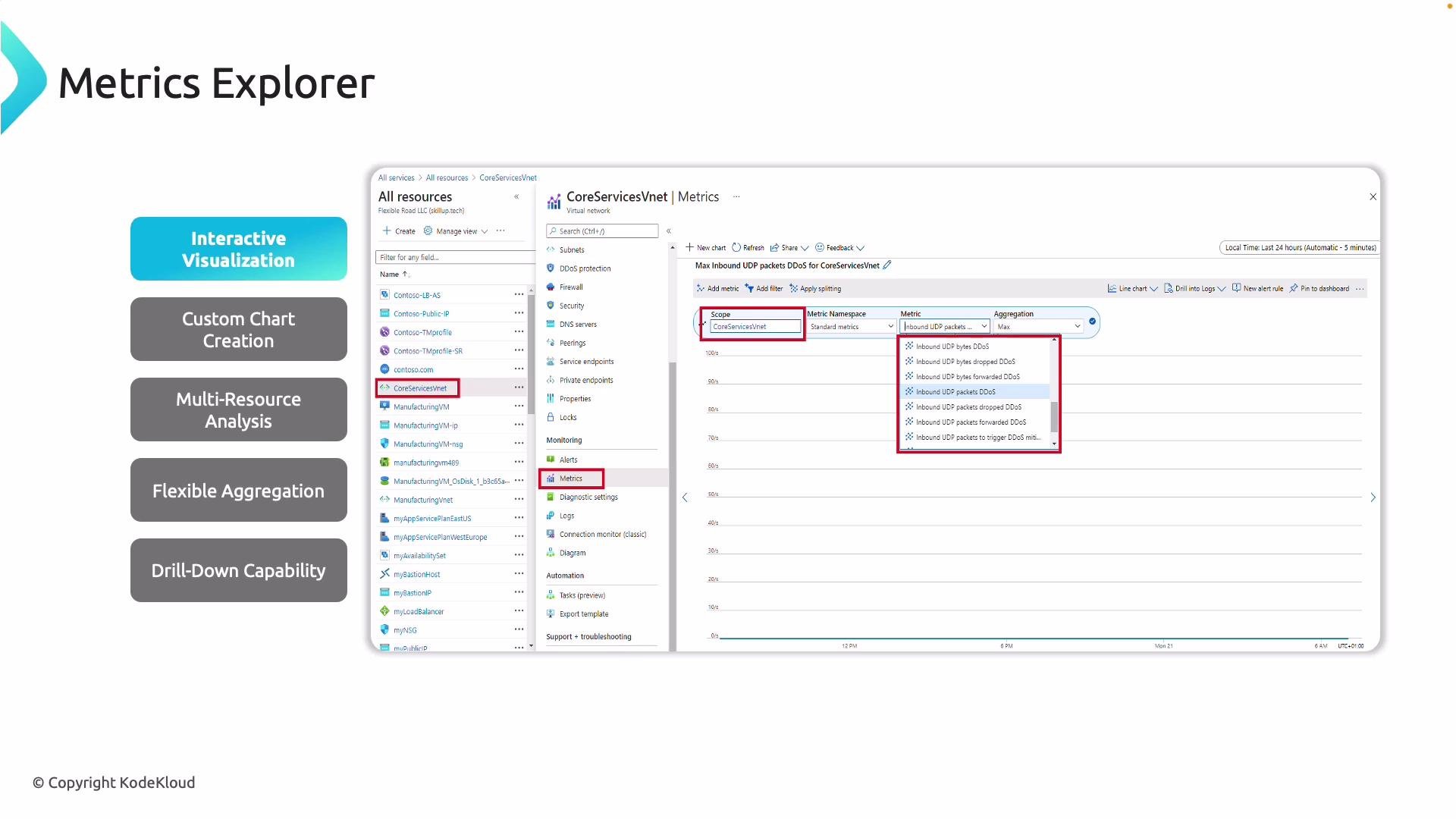Click the Firewall menu icon
The width and height of the screenshot is (1456, 819).
[551, 287]
